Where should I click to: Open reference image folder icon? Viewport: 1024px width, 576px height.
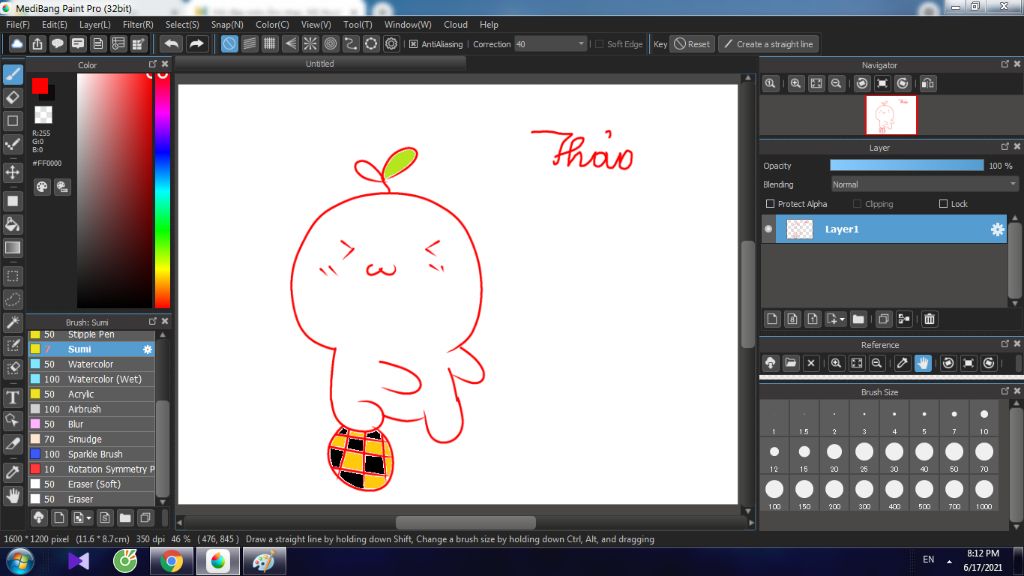791,363
